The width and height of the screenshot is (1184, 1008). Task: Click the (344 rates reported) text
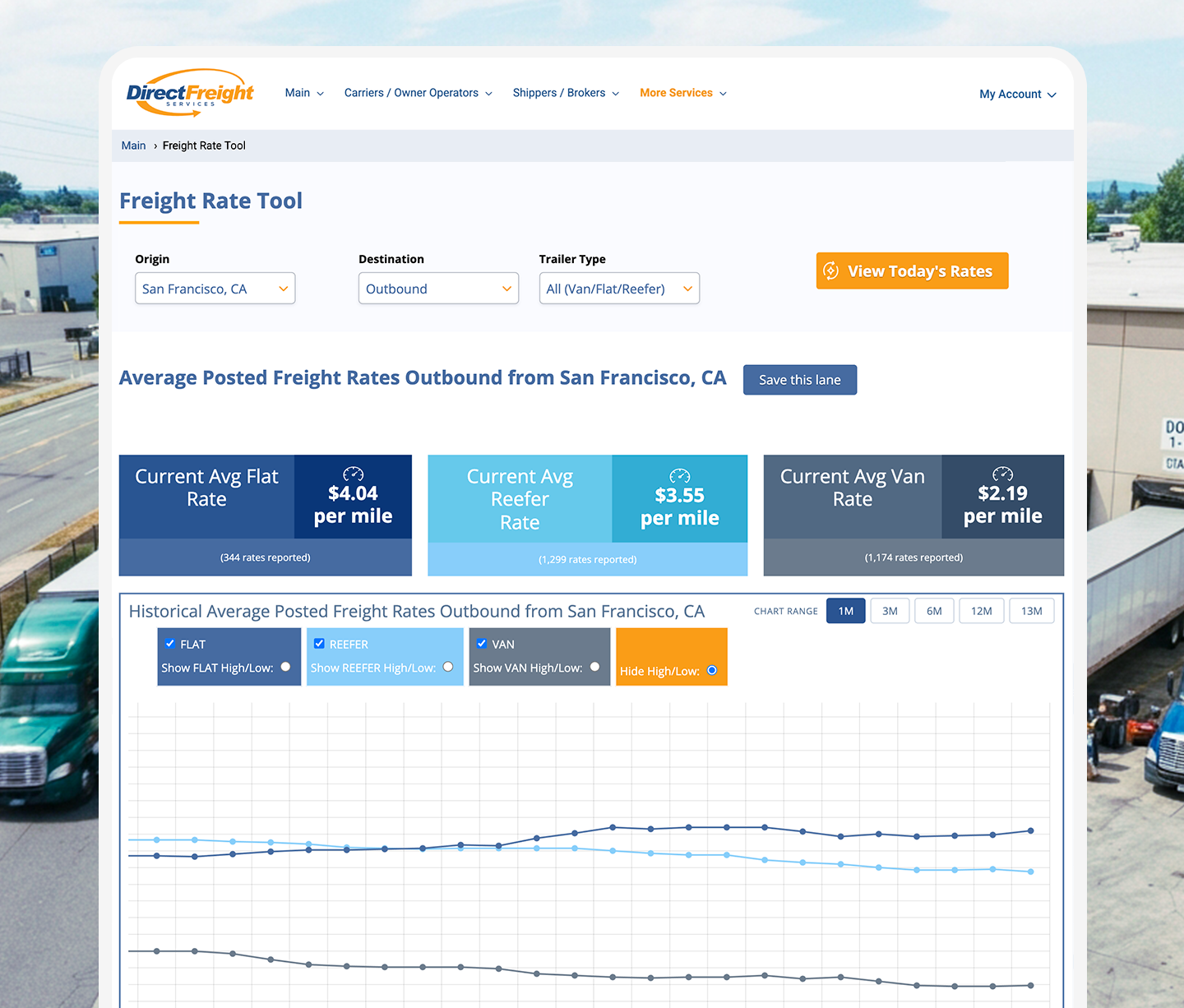[266, 557]
